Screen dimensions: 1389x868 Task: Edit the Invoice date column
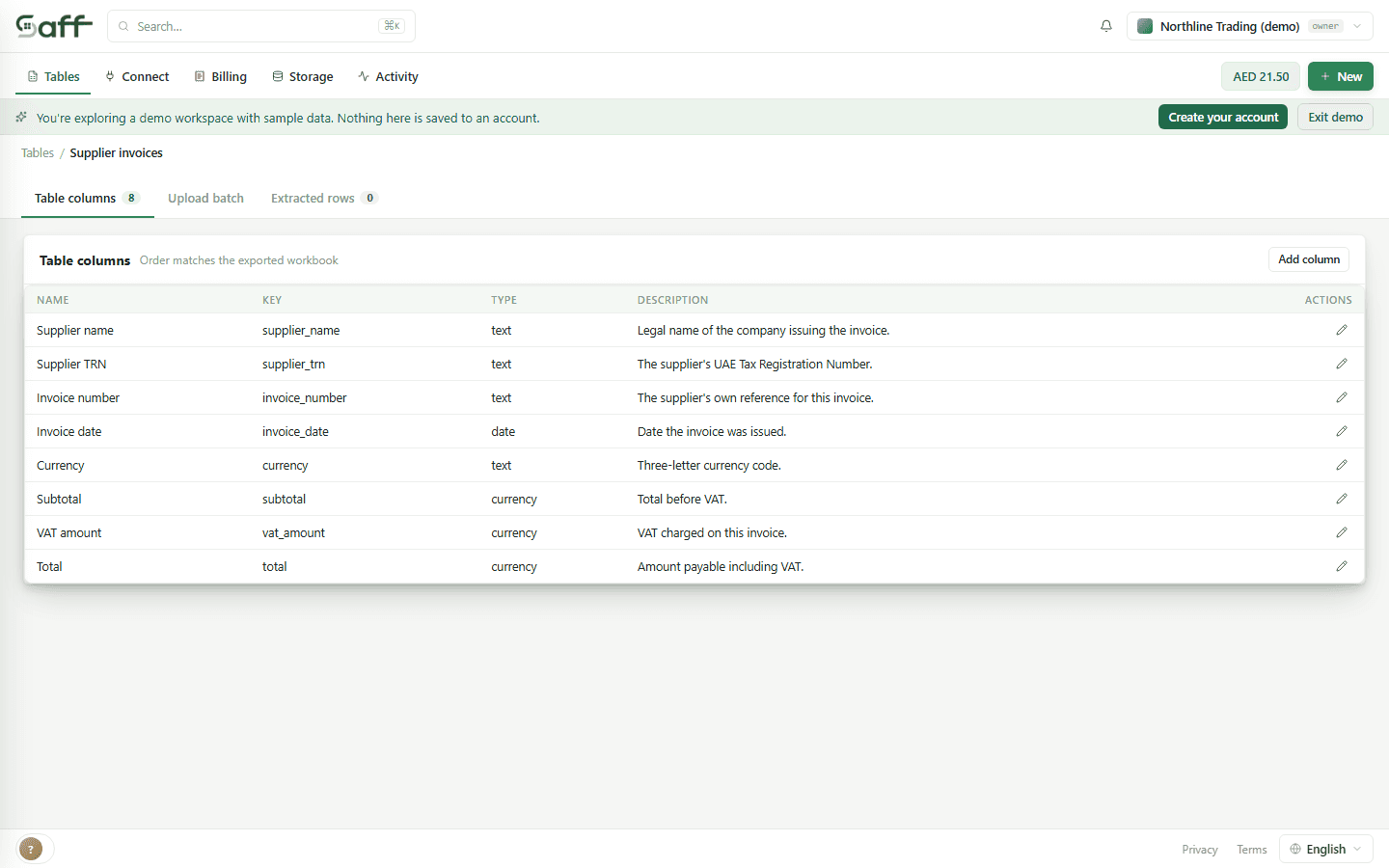click(1341, 431)
